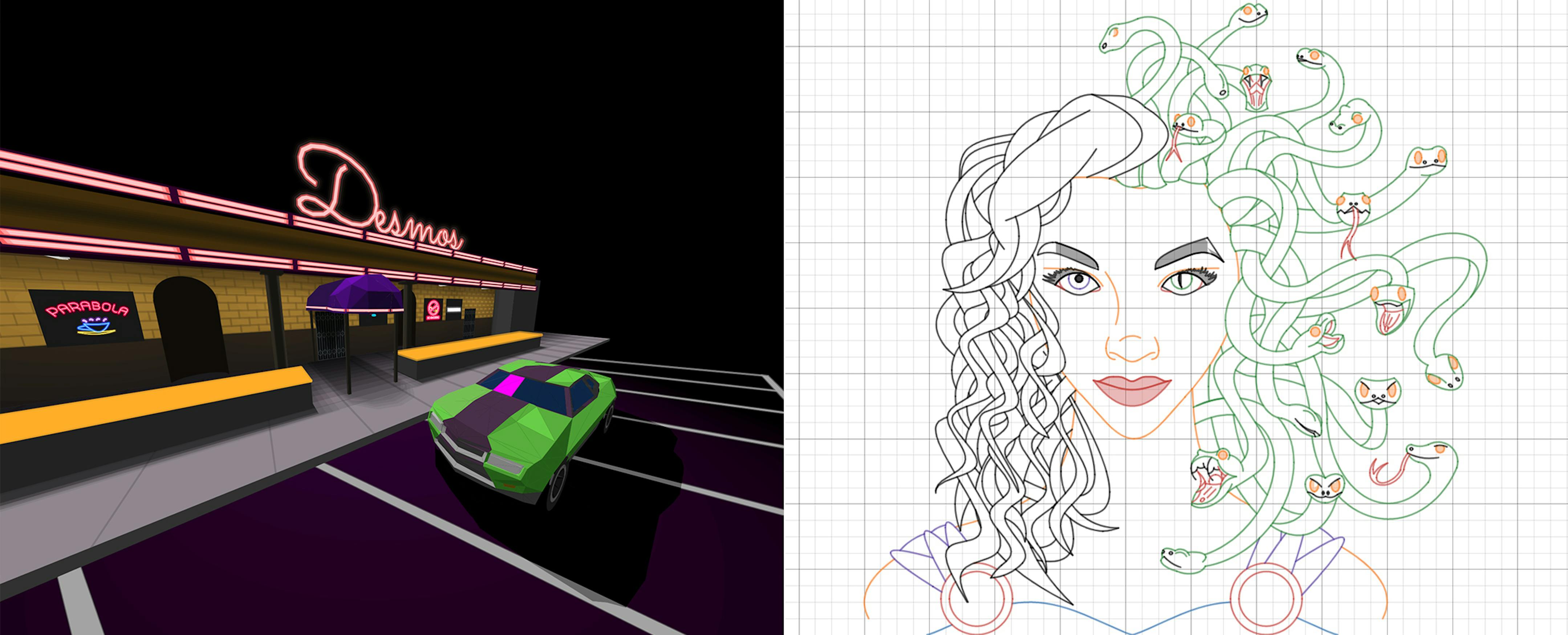Viewport: 1568px width, 635px height.
Task: Click the round red neon door sign
Action: coord(433,309)
